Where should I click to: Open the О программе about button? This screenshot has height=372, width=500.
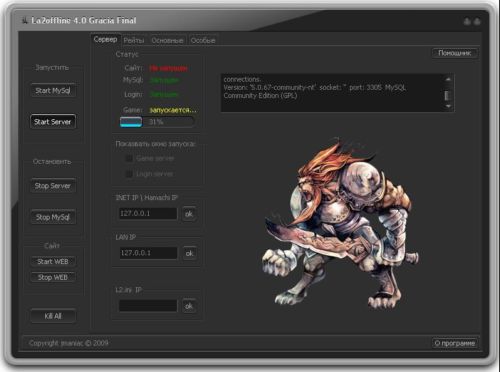pyautogui.click(x=455, y=343)
